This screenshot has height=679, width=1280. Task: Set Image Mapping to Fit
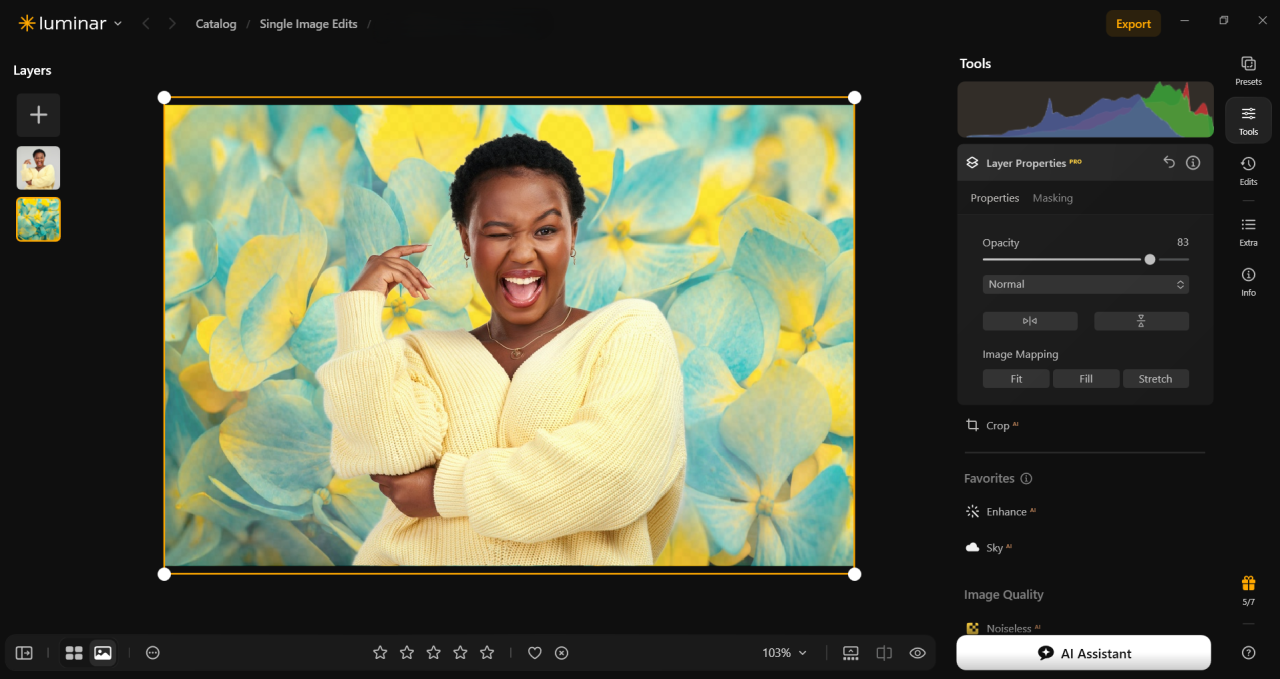coord(1016,379)
